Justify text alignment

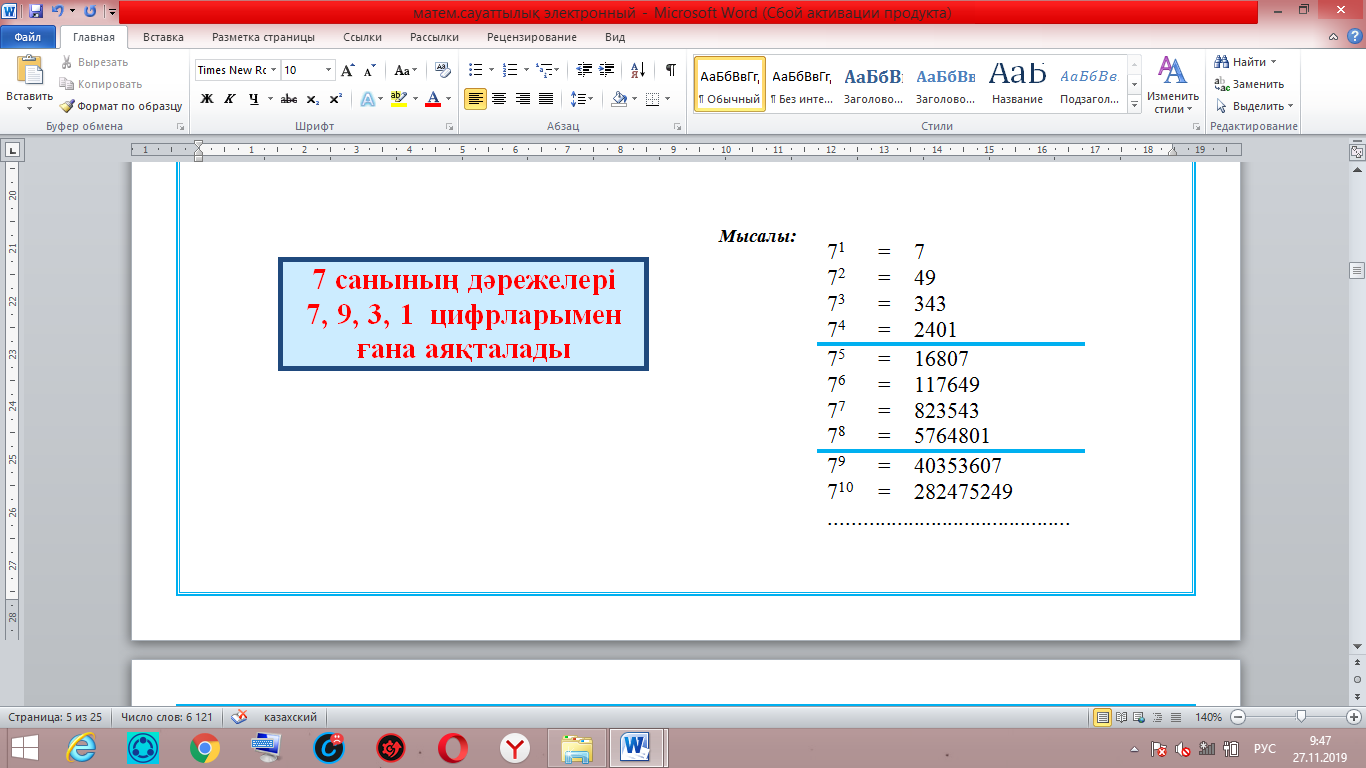click(x=546, y=99)
